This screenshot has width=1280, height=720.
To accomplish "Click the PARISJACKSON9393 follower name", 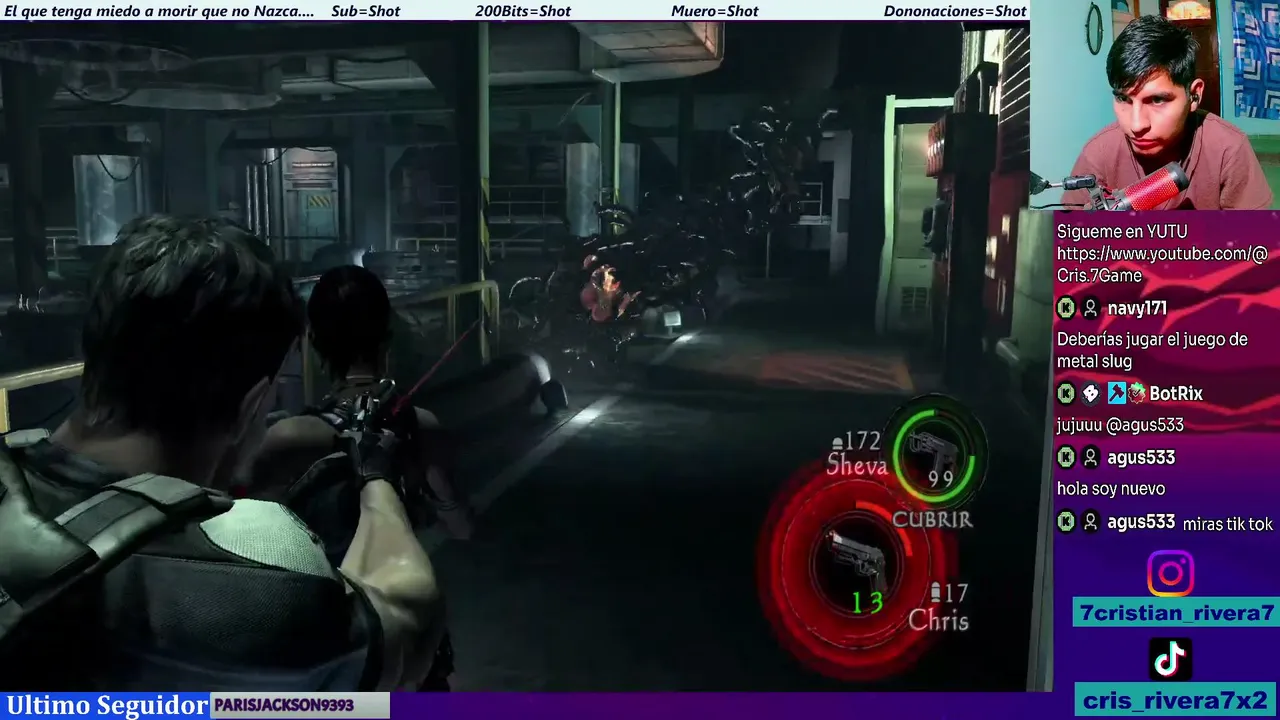I will pyautogui.click(x=284, y=705).
